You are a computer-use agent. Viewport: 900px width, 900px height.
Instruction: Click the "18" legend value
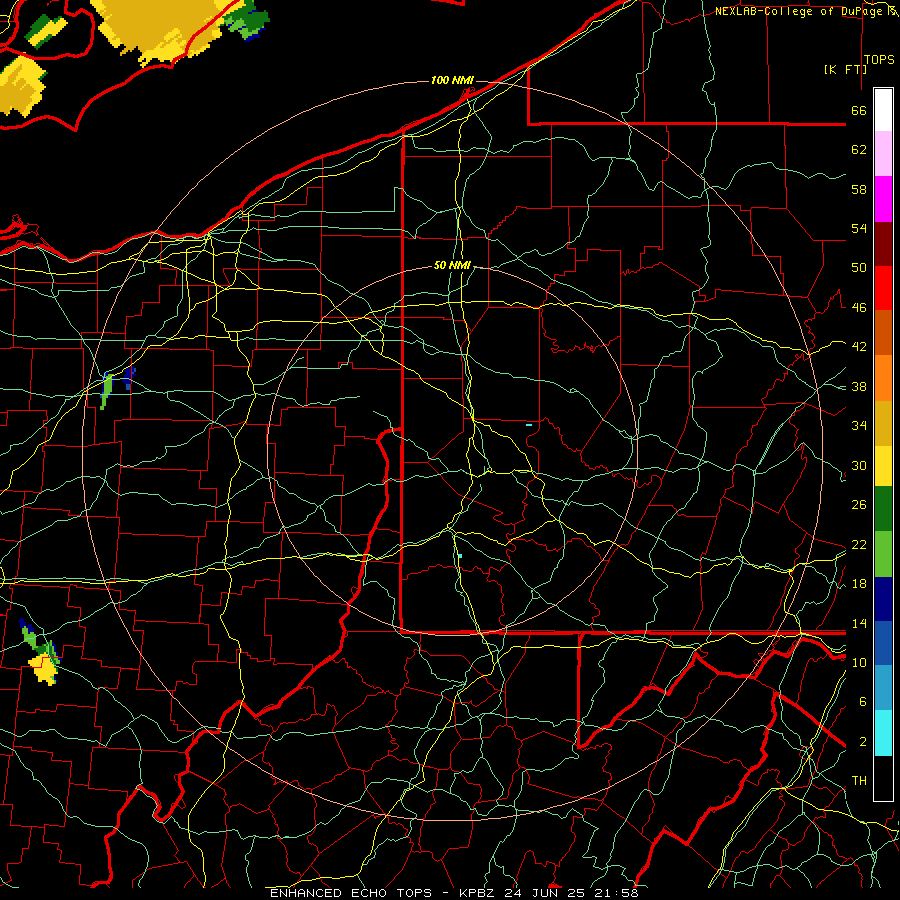(859, 584)
